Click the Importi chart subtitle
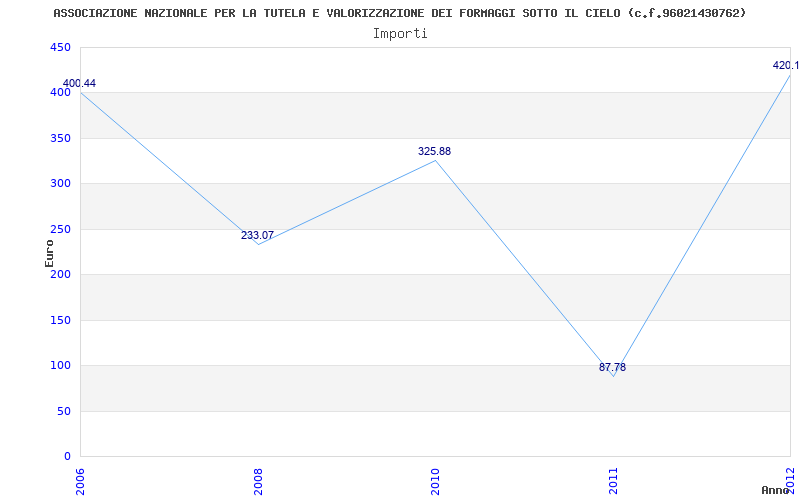 tap(400, 34)
